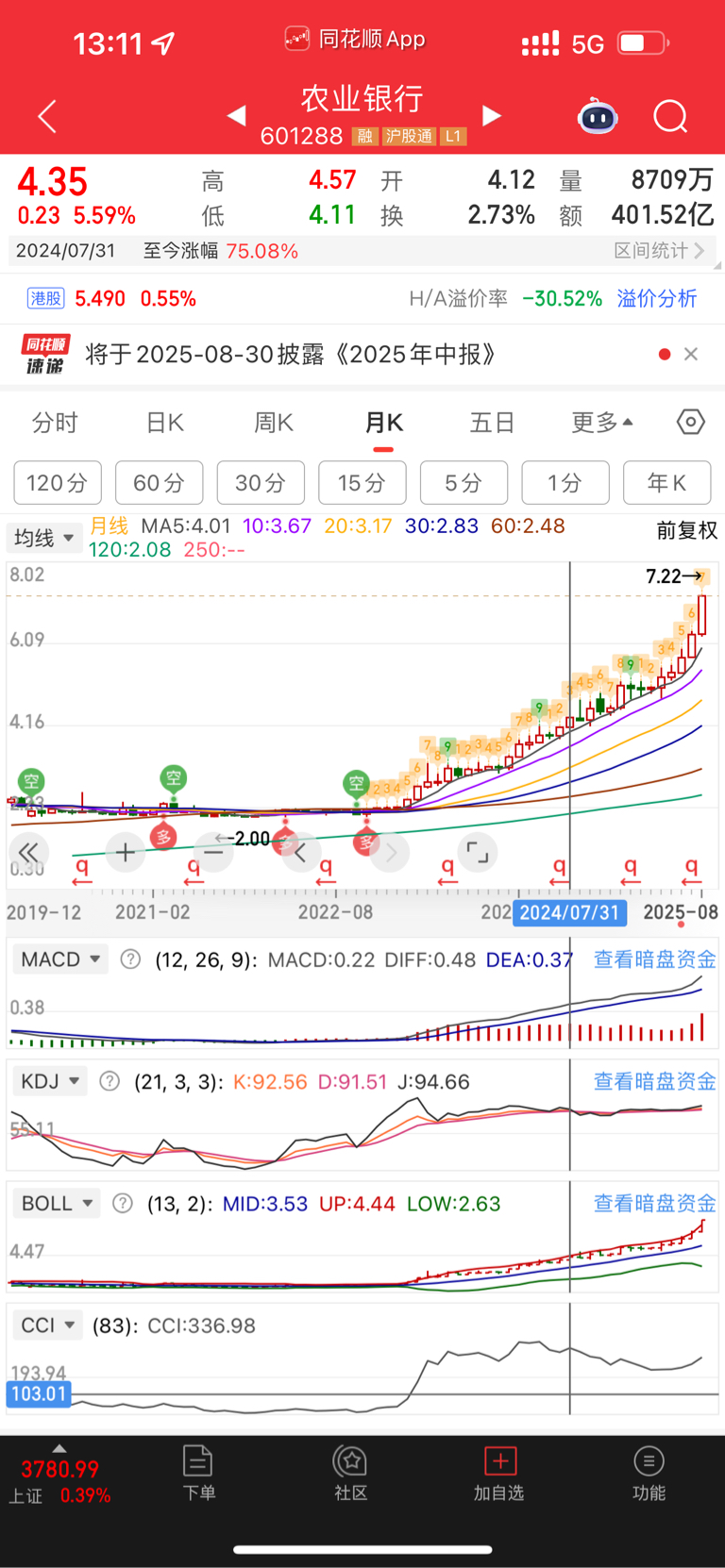Tap the -2.00 low price label
Image resolution: width=725 pixels, height=1568 pixels.
[243, 839]
